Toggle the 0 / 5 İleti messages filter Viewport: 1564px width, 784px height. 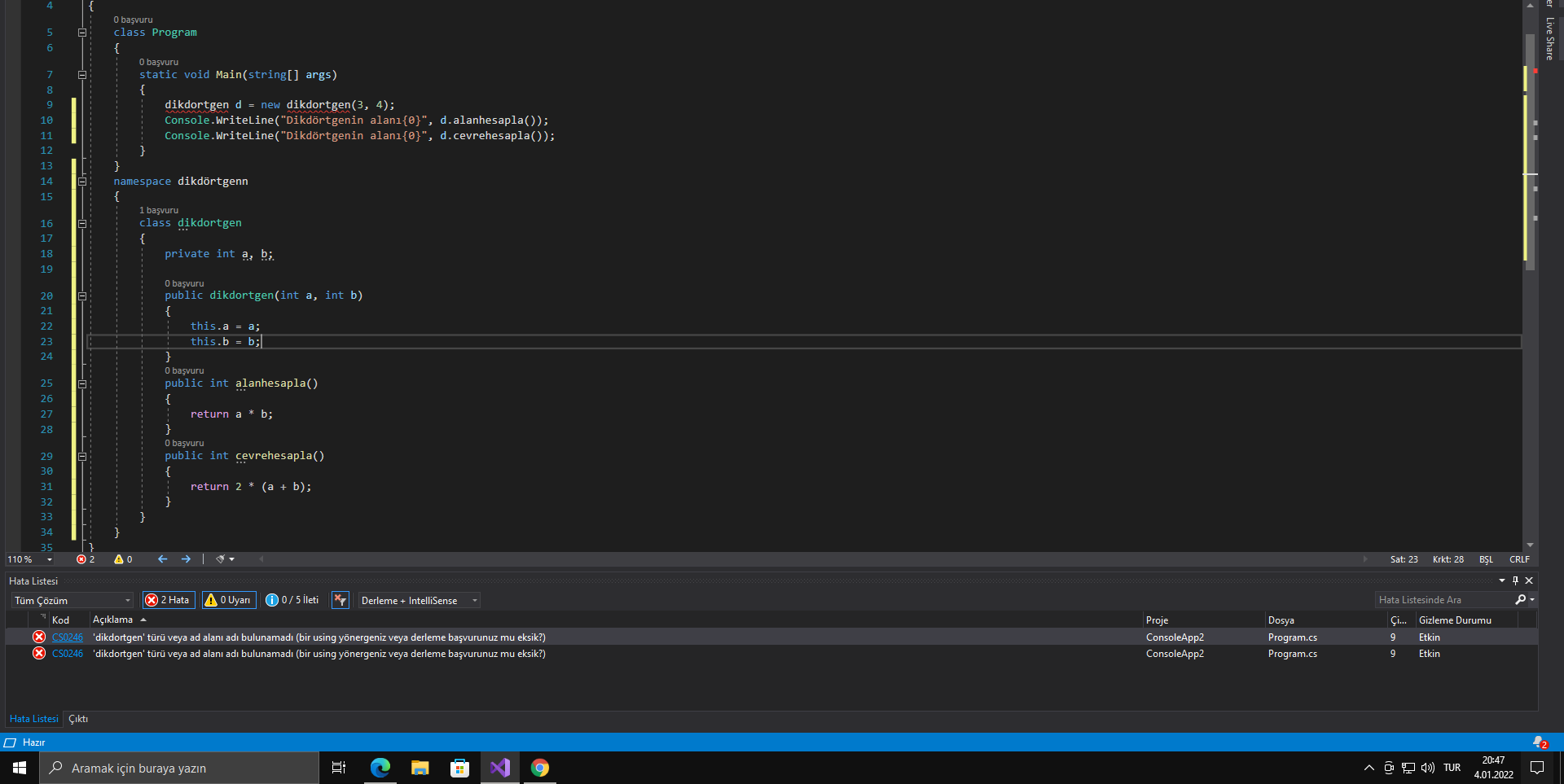[292, 600]
